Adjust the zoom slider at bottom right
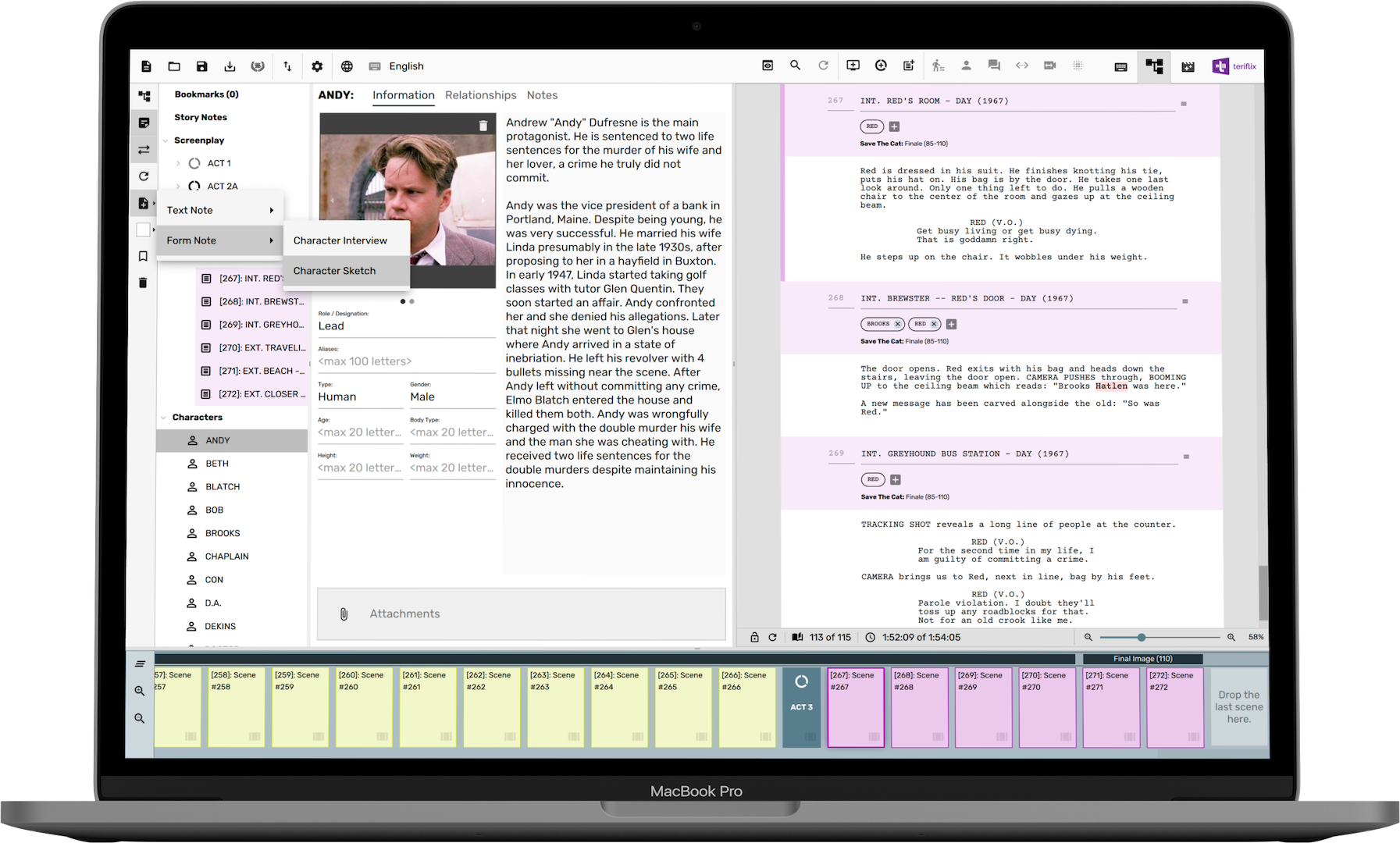Screen dimensions: 1400x843 coord(1141,637)
